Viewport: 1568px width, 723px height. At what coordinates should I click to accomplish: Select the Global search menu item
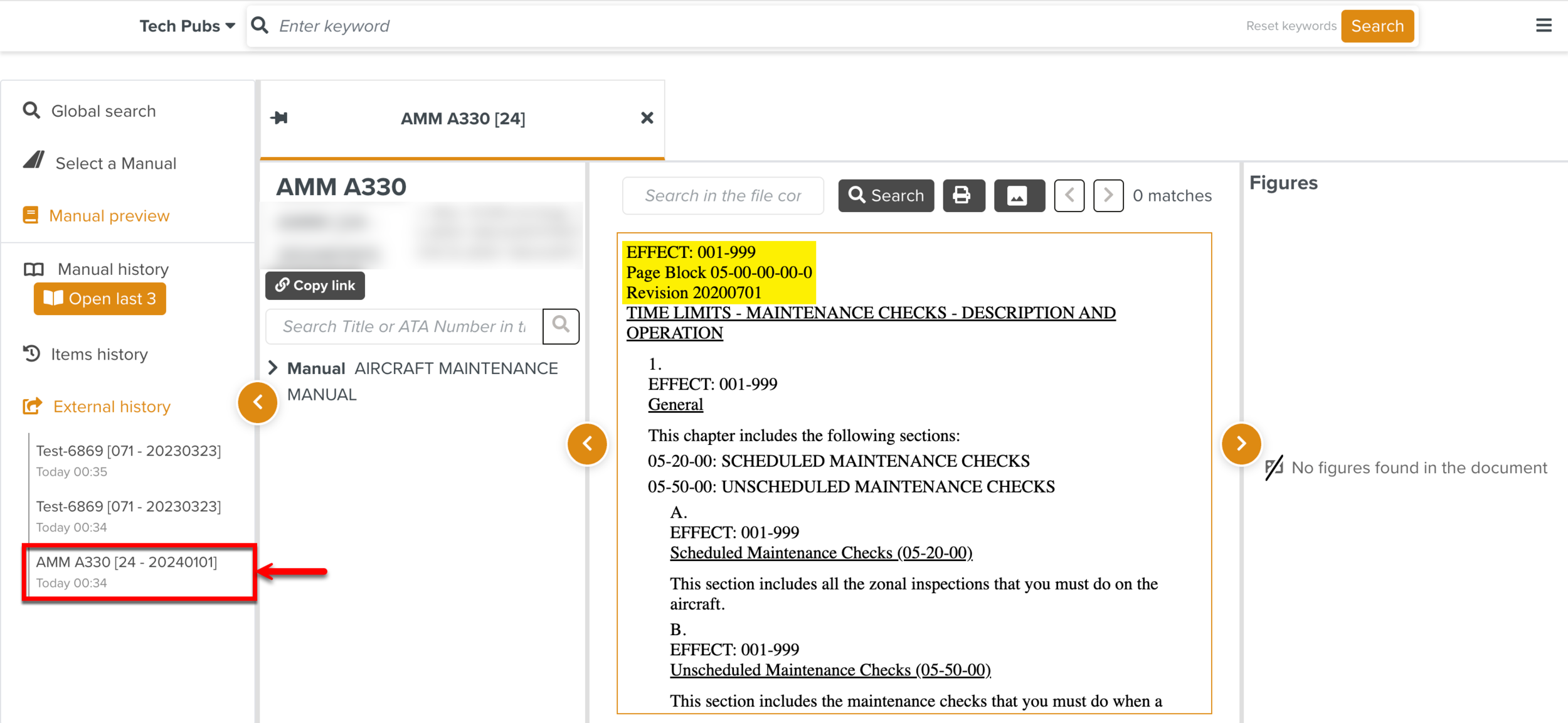[x=103, y=111]
